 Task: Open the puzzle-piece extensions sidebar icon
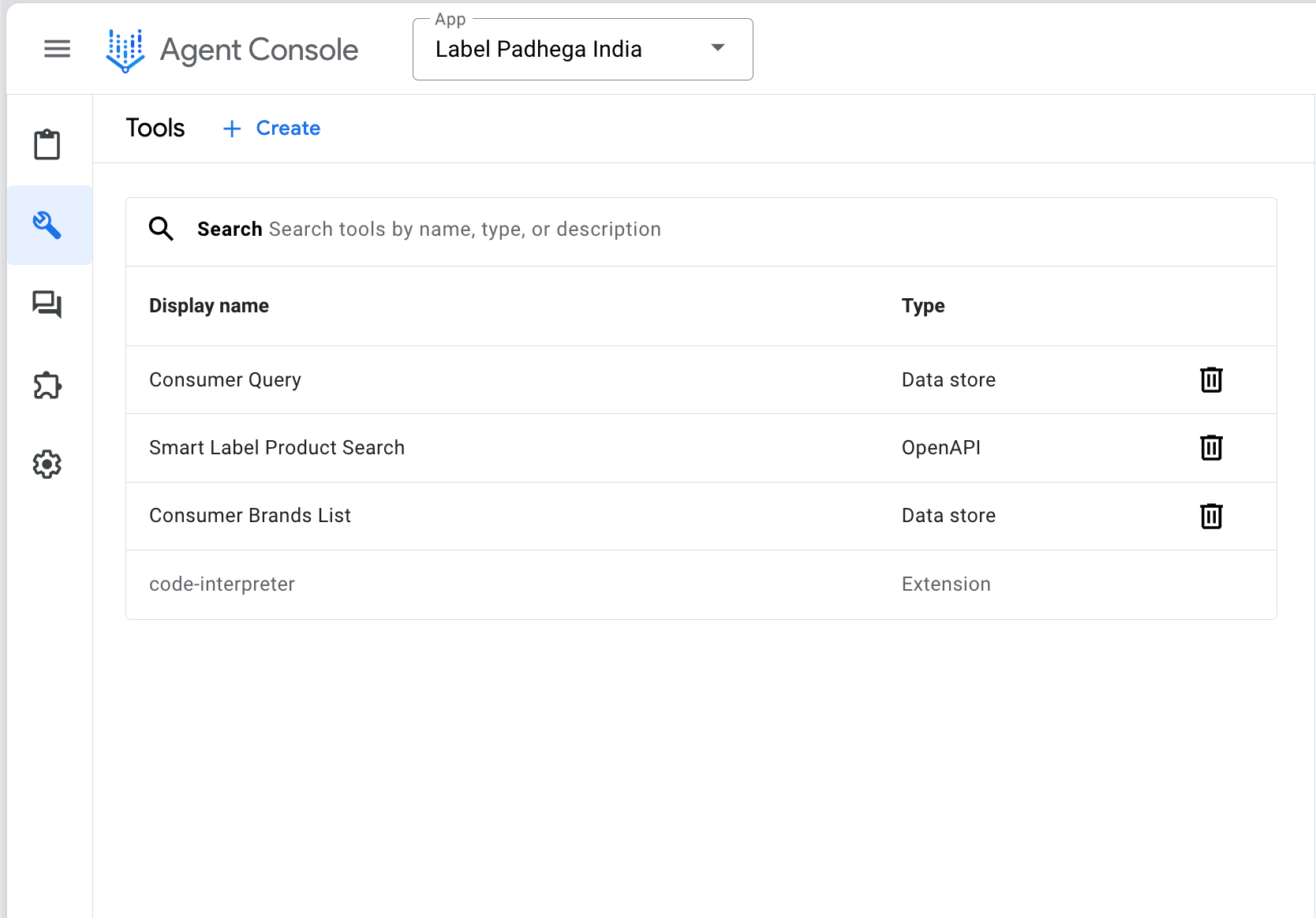47,385
